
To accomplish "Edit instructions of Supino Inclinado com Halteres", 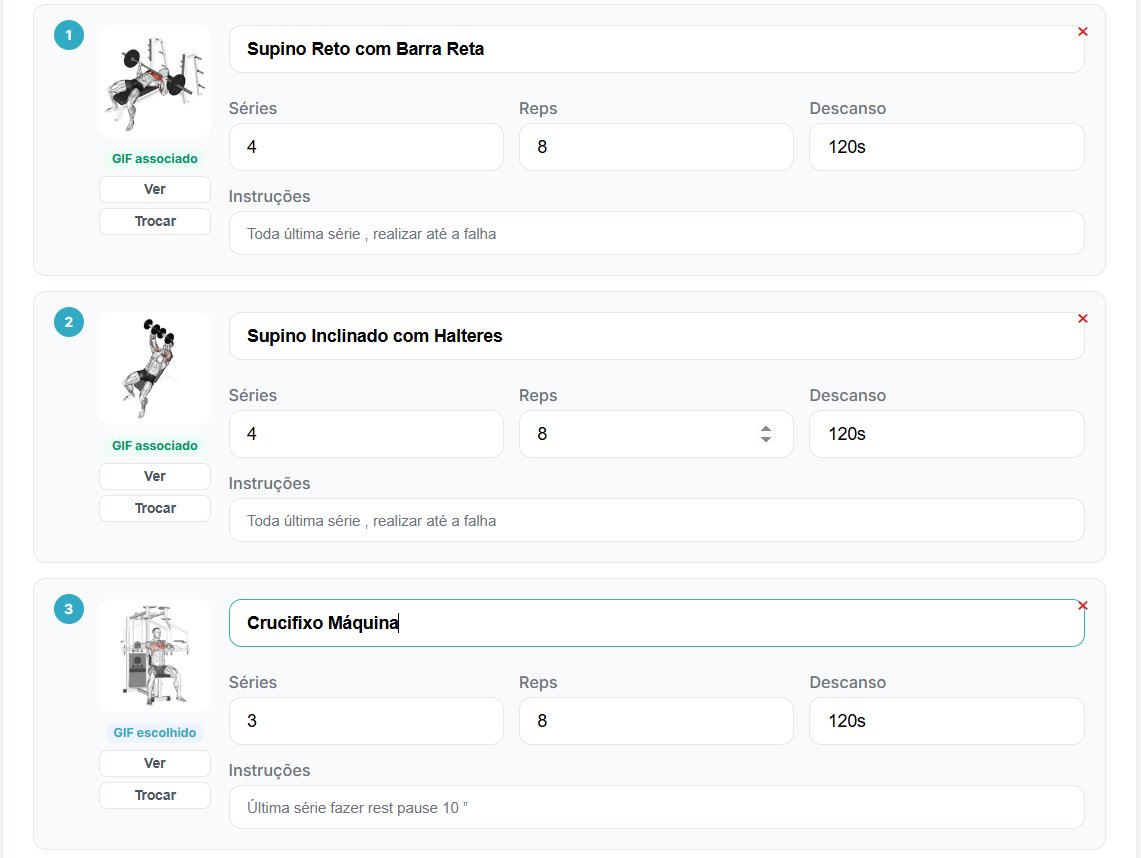I will coord(656,520).
